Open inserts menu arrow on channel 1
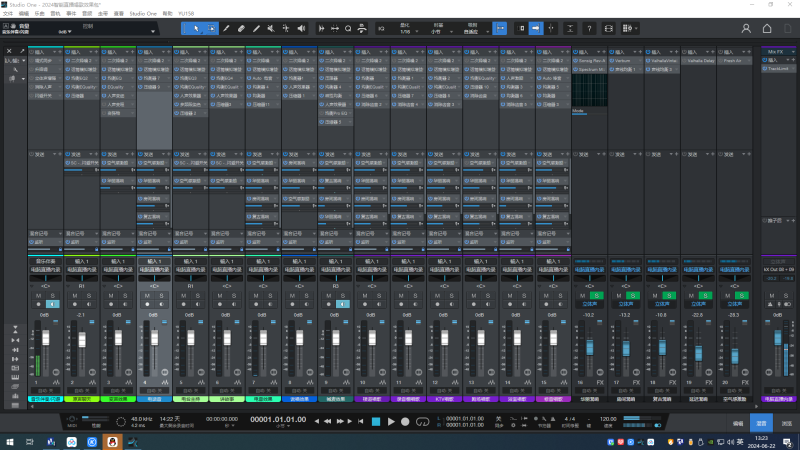 (x=54, y=52)
